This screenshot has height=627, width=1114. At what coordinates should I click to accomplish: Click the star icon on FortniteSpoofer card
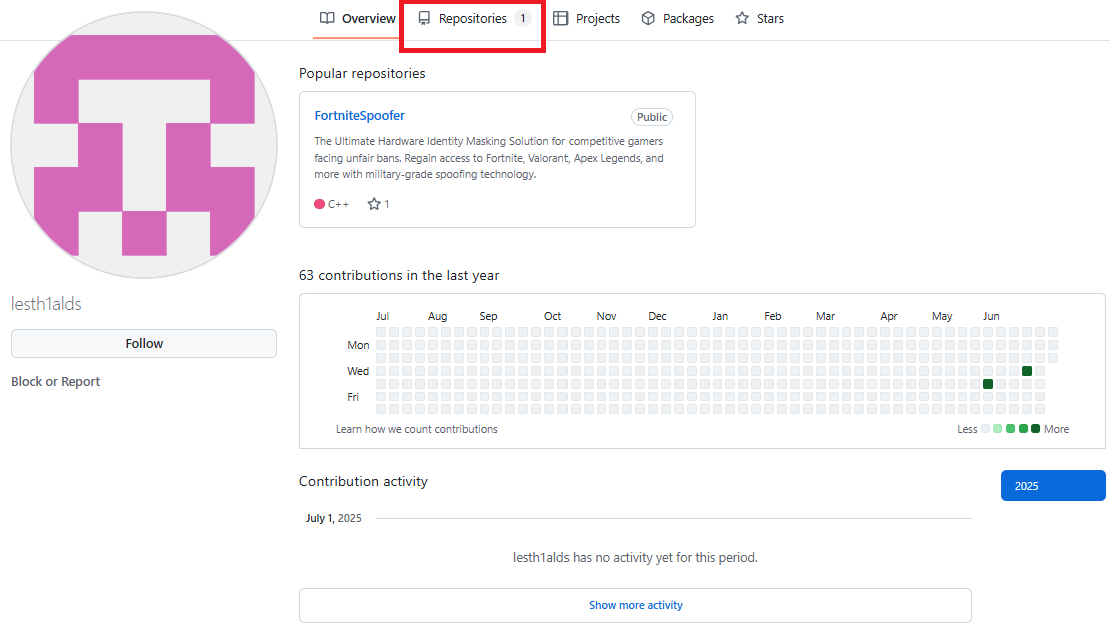click(374, 204)
